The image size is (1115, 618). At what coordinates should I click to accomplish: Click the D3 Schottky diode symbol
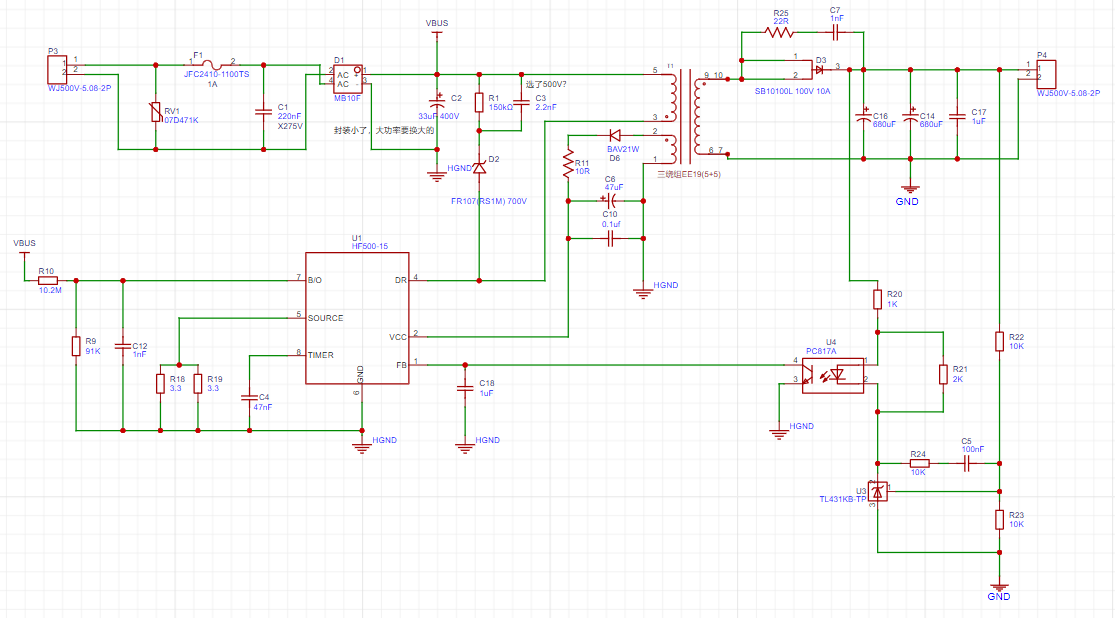point(819,70)
